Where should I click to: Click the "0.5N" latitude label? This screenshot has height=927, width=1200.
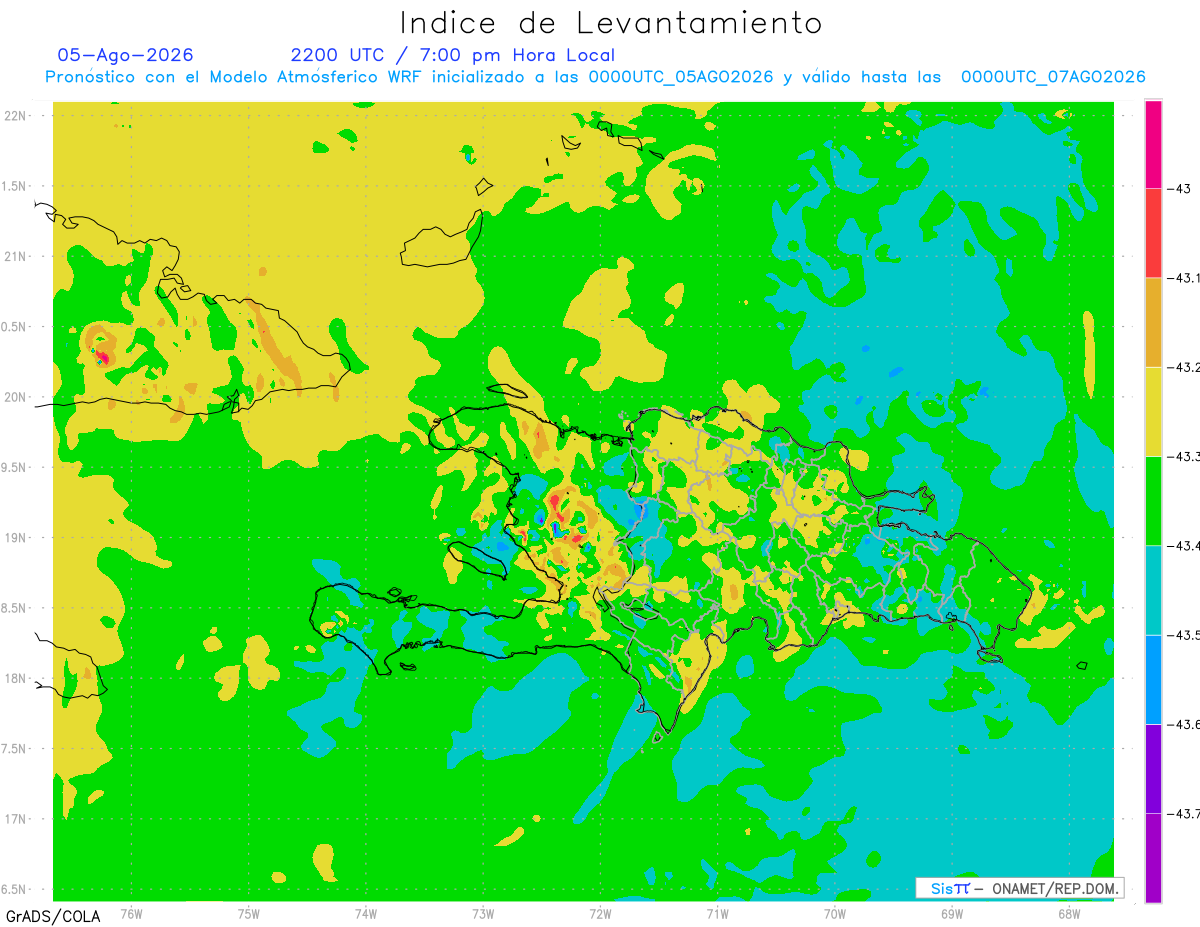(x=15, y=327)
